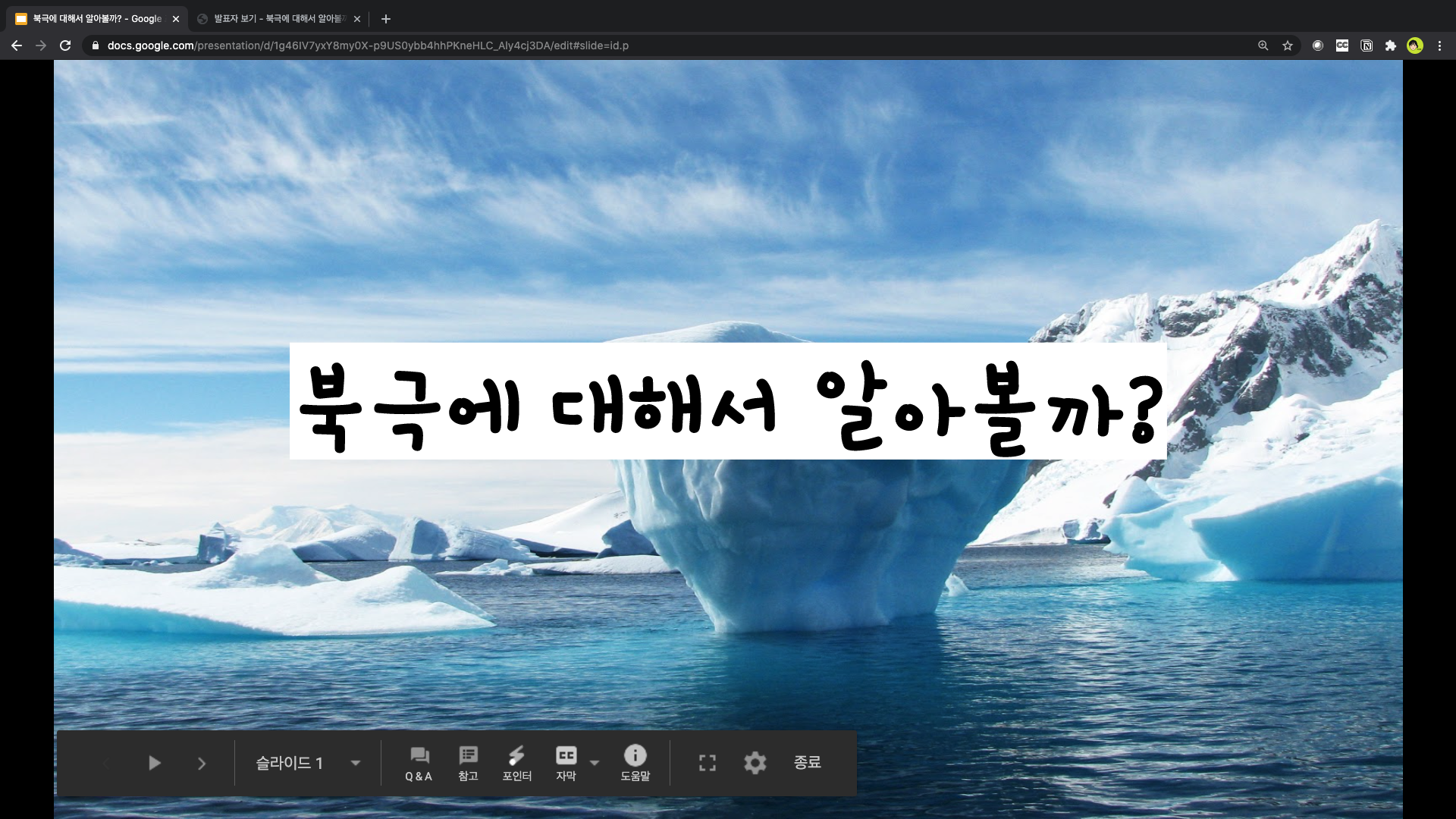Bookmark this page with the star icon

click(x=1288, y=45)
